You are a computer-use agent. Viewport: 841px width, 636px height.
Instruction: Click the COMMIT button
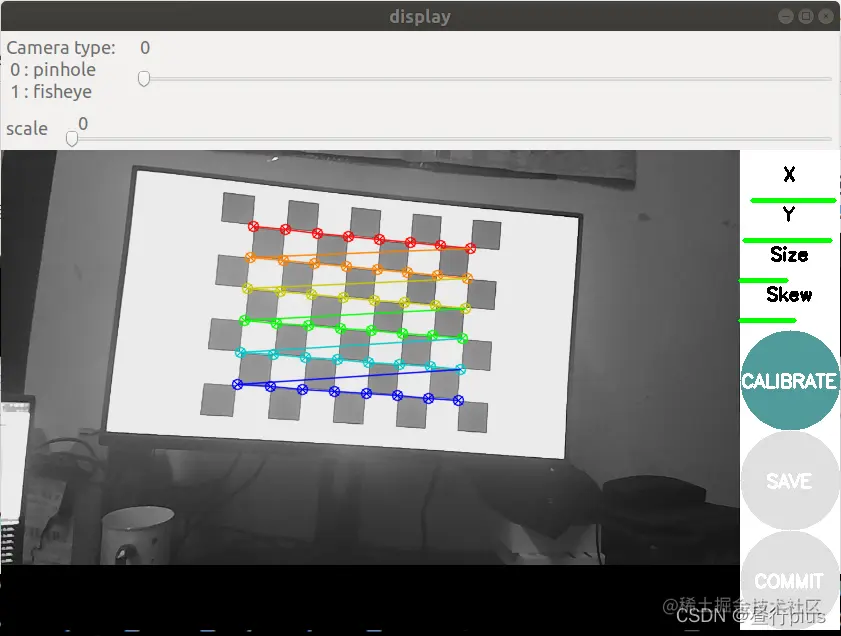click(x=789, y=580)
